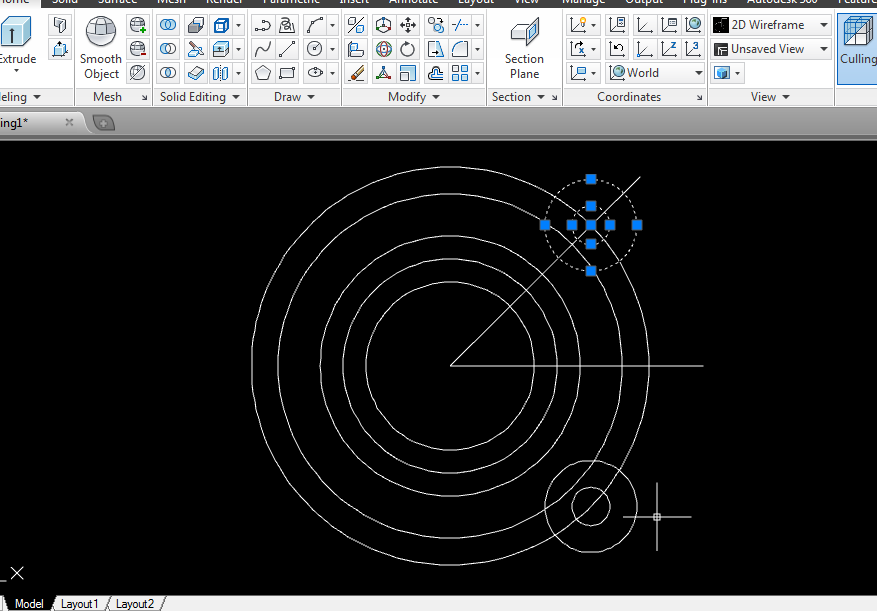Open the Array tool dropdown arrow
The image size is (877, 611).
click(477, 73)
